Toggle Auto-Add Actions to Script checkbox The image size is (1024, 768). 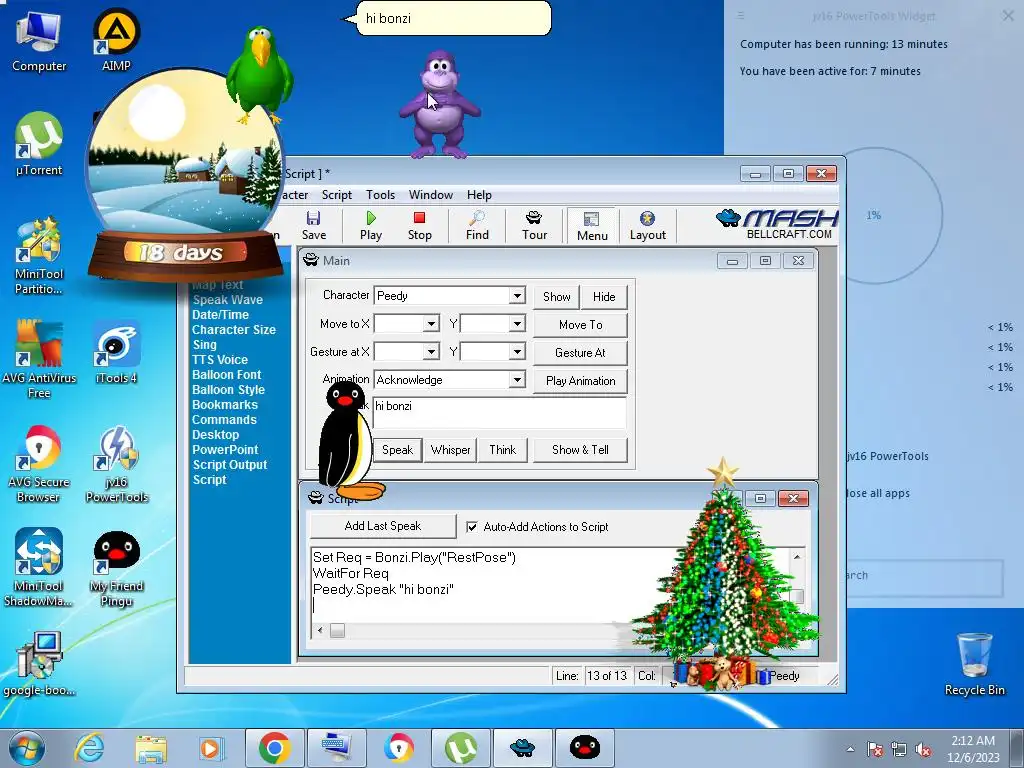pos(472,526)
